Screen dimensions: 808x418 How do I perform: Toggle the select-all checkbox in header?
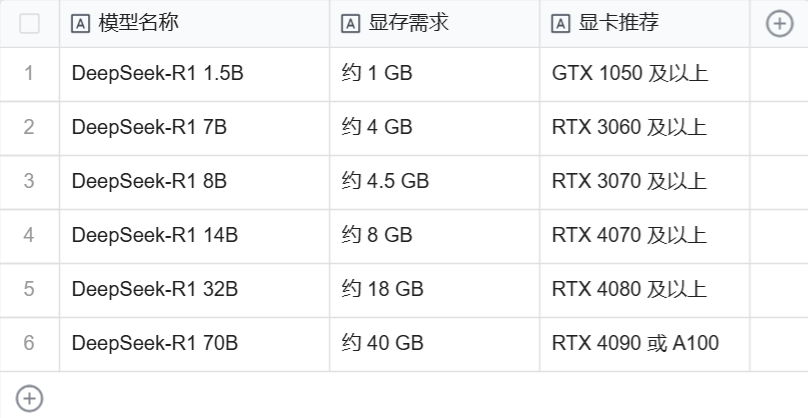point(29,24)
